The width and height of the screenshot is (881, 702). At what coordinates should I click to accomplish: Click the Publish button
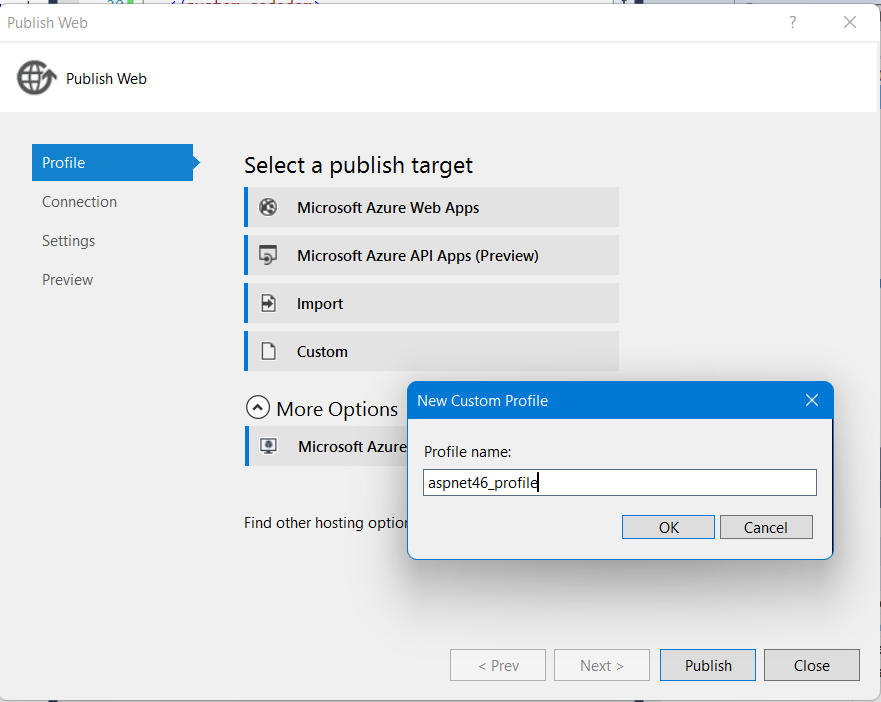(x=708, y=665)
